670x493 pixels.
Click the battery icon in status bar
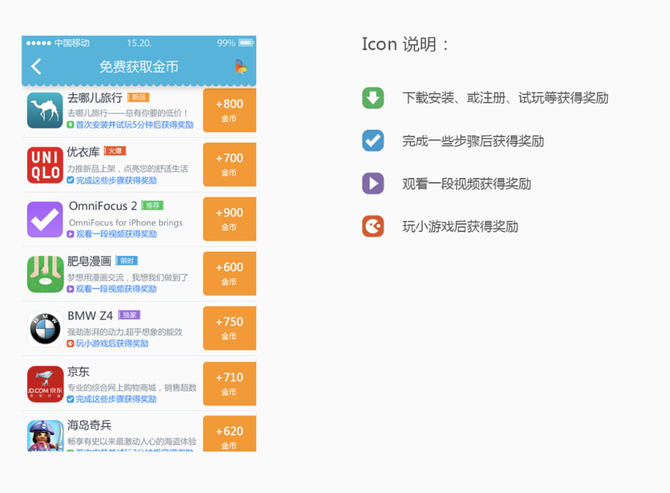click(x=247, y=43)
